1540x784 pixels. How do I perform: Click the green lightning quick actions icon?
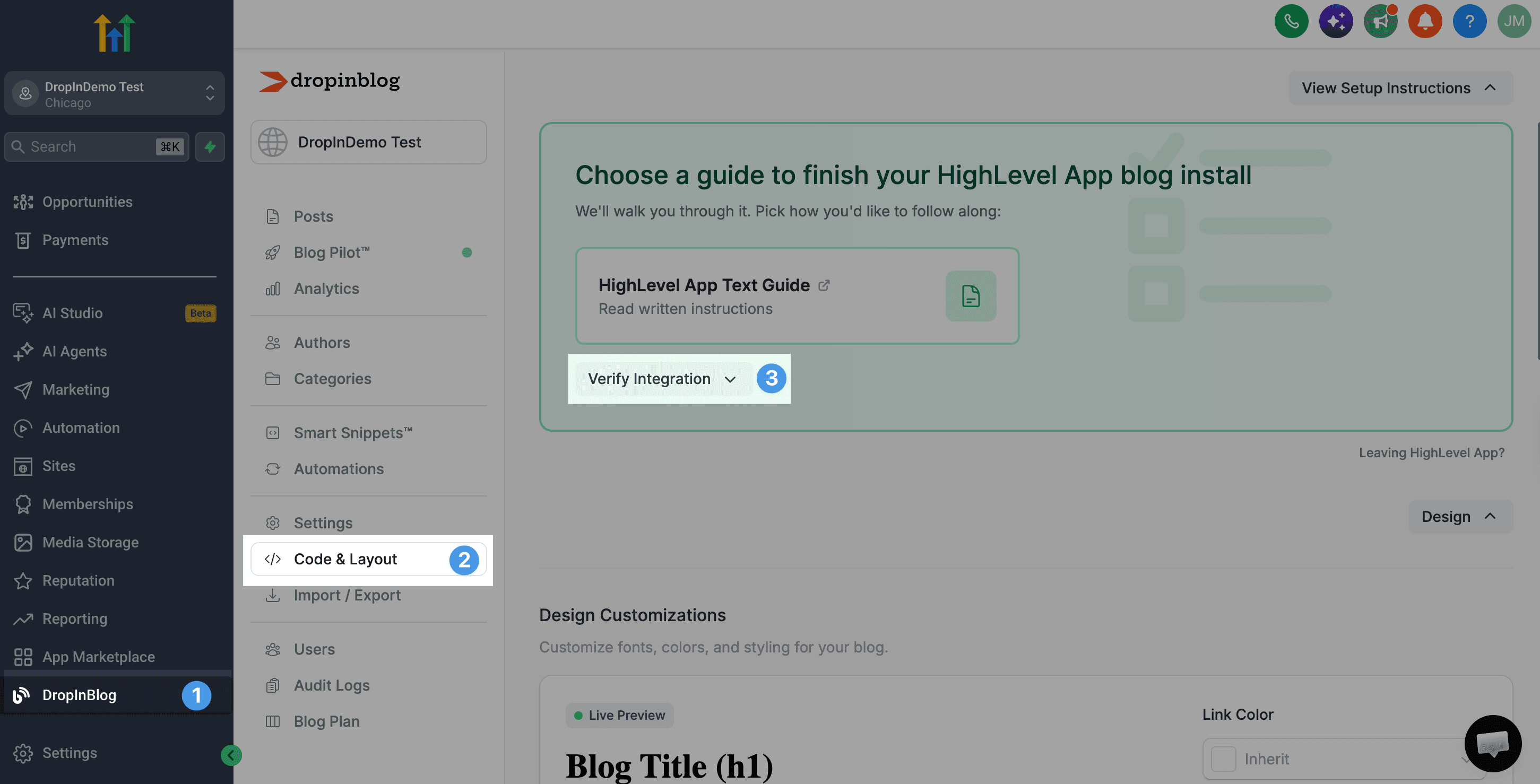[210, 146]
